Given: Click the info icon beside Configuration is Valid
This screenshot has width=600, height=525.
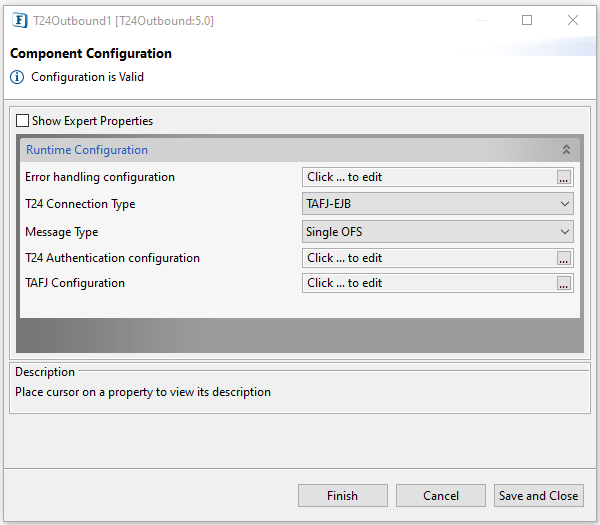Looking at the screenshot, I should (x=17, y=77).
